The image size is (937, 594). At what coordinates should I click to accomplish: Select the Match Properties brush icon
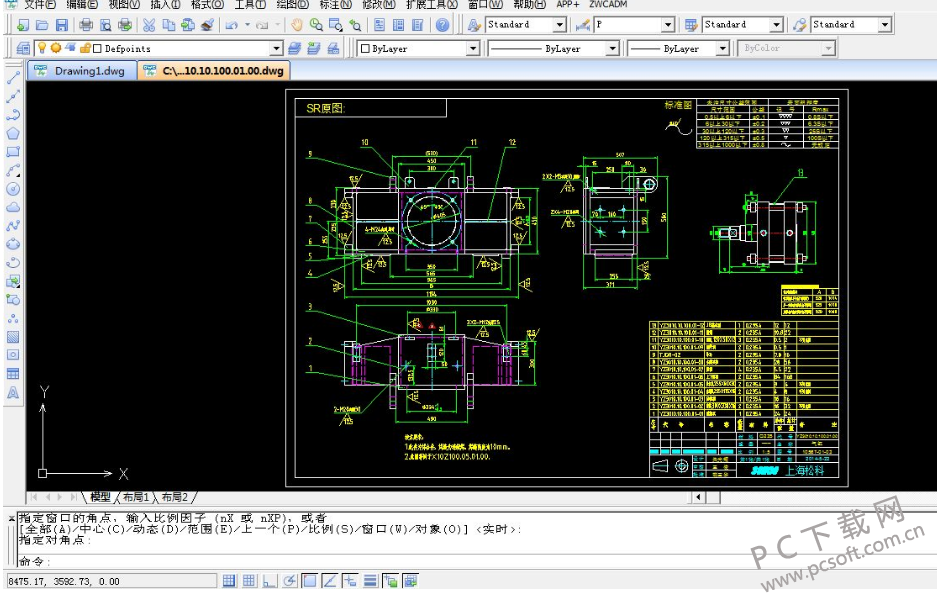[x=207, y=25]
